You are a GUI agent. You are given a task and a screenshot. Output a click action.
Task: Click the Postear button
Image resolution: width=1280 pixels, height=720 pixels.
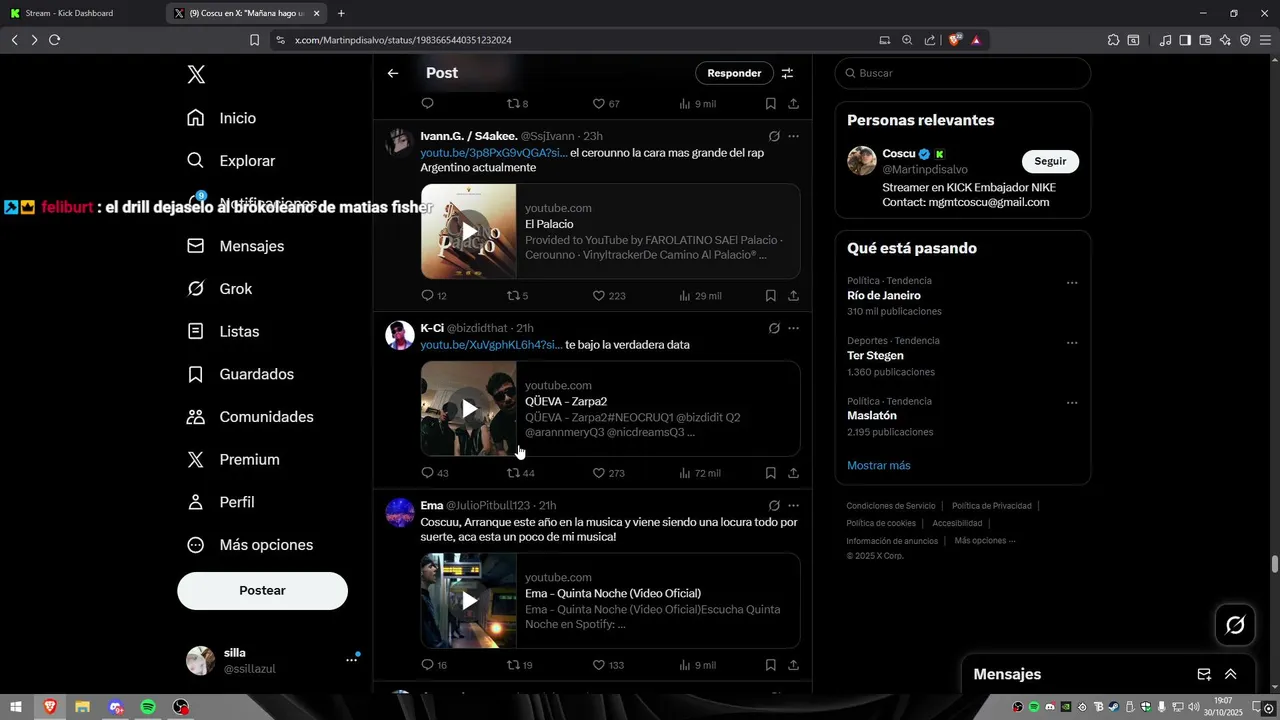click(x=262, y=591)
